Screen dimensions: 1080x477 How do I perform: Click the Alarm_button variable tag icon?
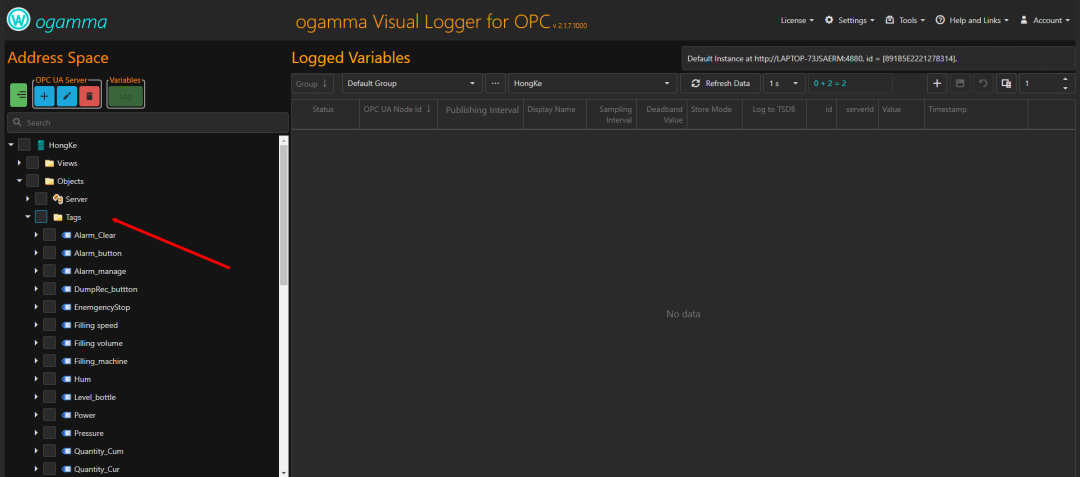coord(66,253)
